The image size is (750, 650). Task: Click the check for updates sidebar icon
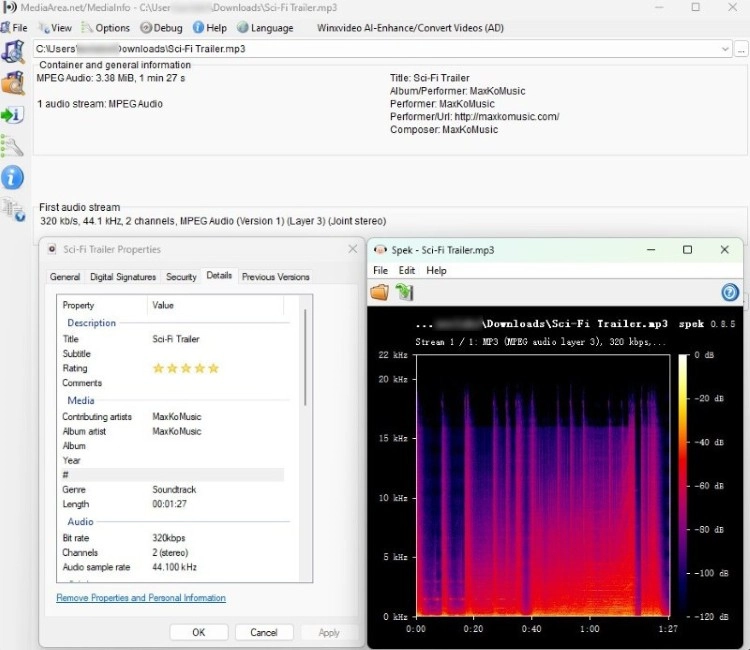pyautogui.click(x=13, y=210)
